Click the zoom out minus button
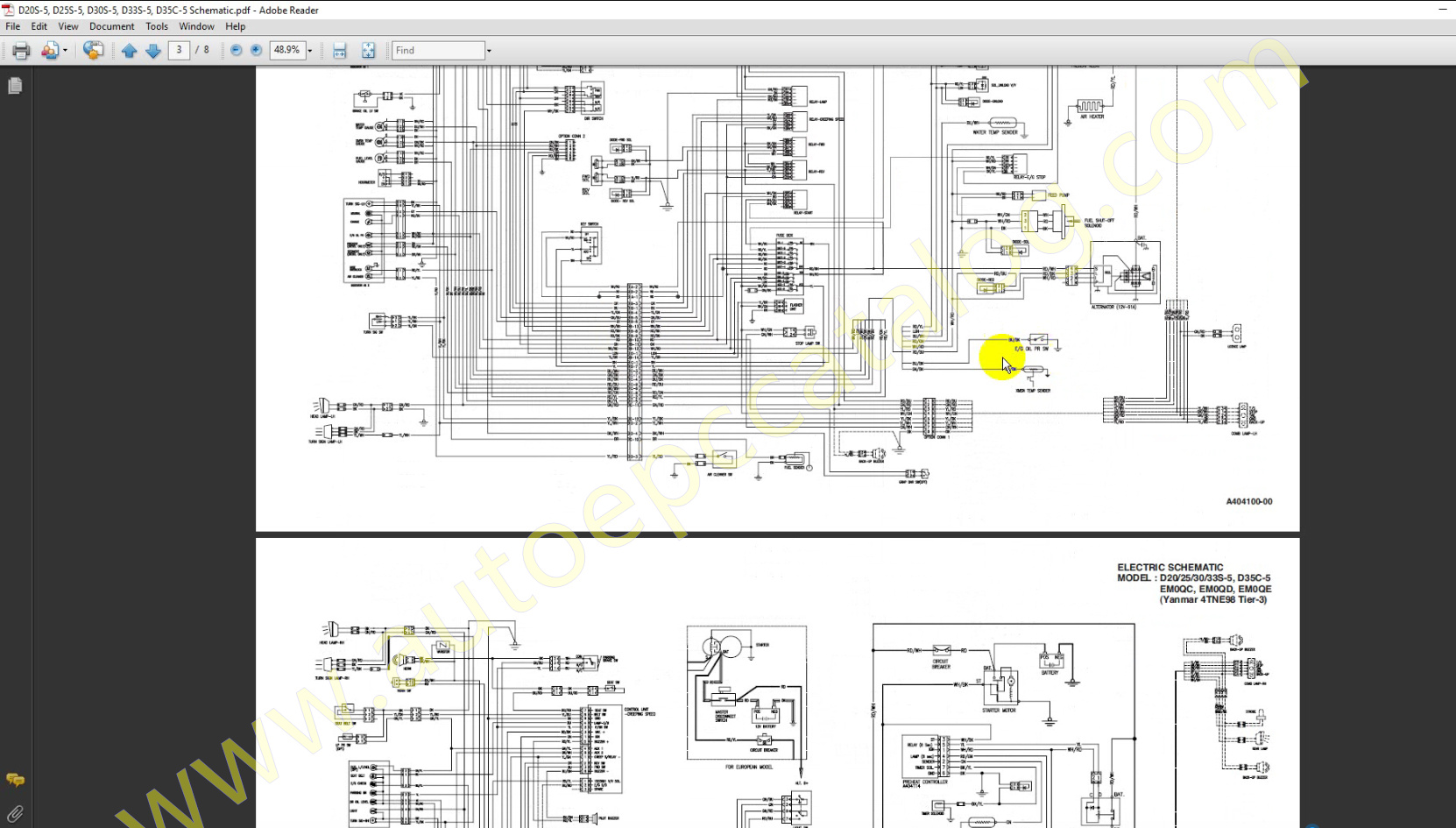The height and width of the screenshot is (828, 1456). click(236, 51)
